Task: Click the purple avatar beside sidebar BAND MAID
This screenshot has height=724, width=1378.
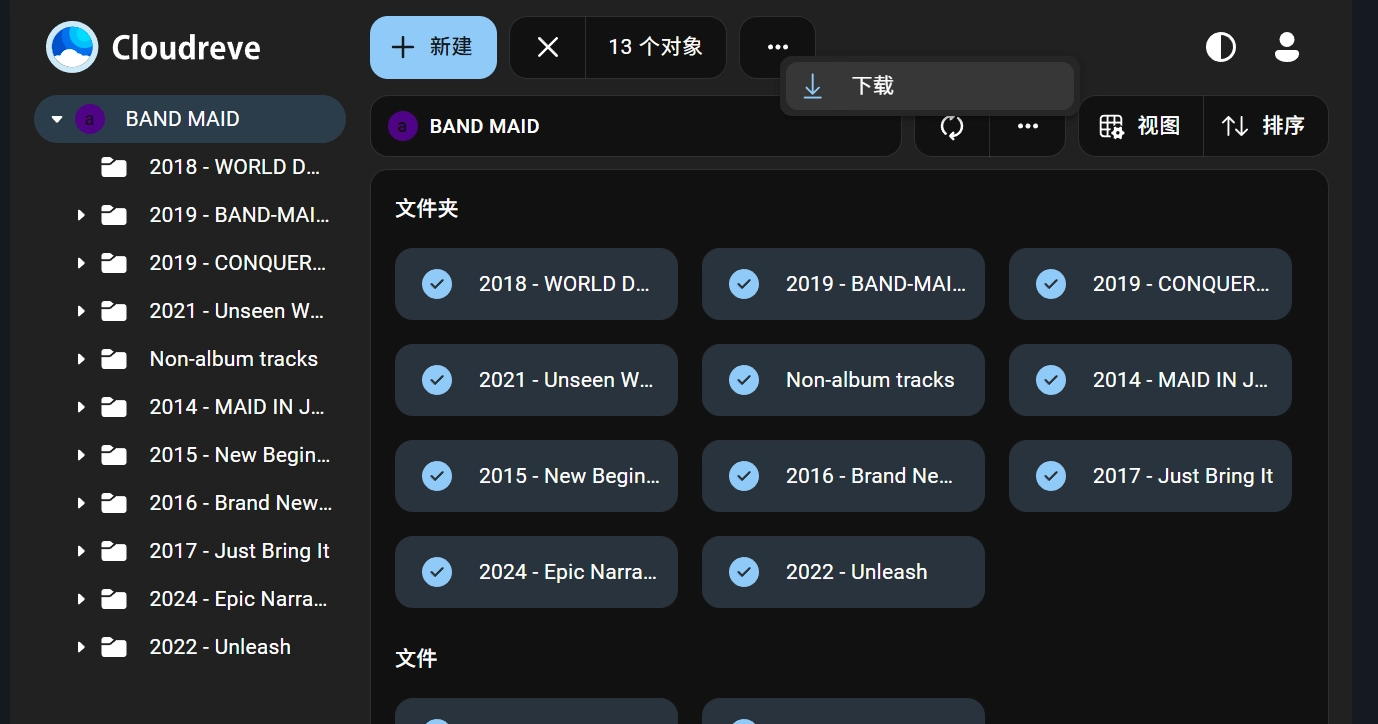Action: pos(90,119)
